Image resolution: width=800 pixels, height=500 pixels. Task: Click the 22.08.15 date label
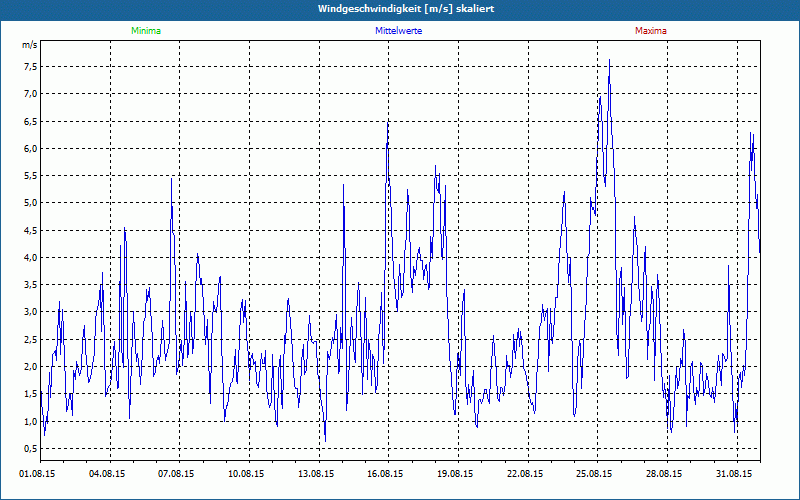(x=524, y=474)
